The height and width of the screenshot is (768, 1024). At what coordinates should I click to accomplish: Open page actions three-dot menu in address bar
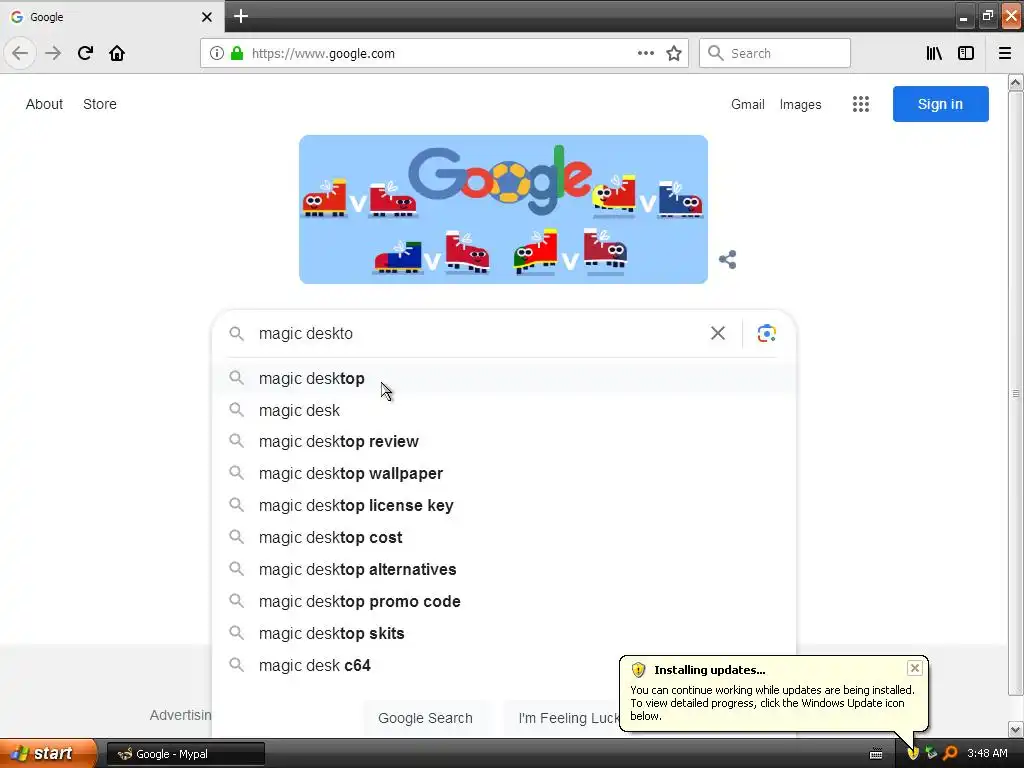[645, 53]
